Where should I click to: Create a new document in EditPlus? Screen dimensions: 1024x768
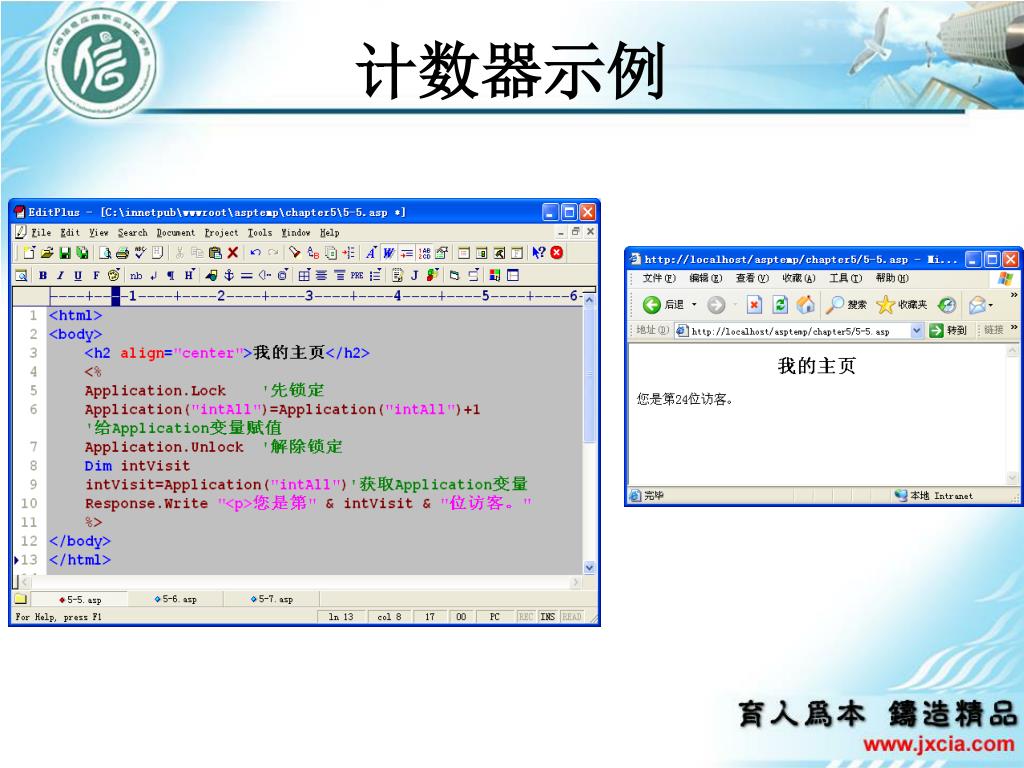point(29,253)
